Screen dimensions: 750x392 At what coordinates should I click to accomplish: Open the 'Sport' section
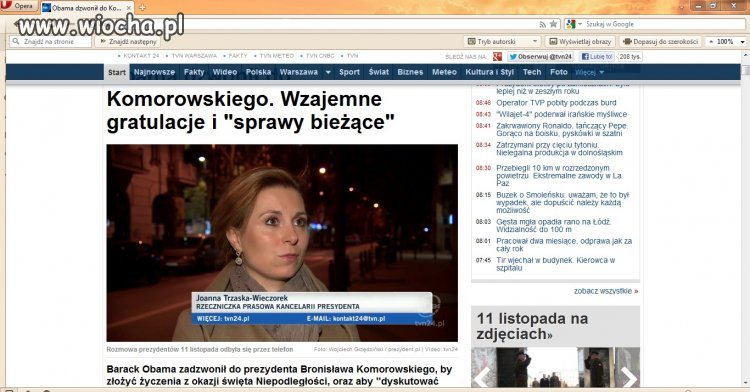coord(349,72)
